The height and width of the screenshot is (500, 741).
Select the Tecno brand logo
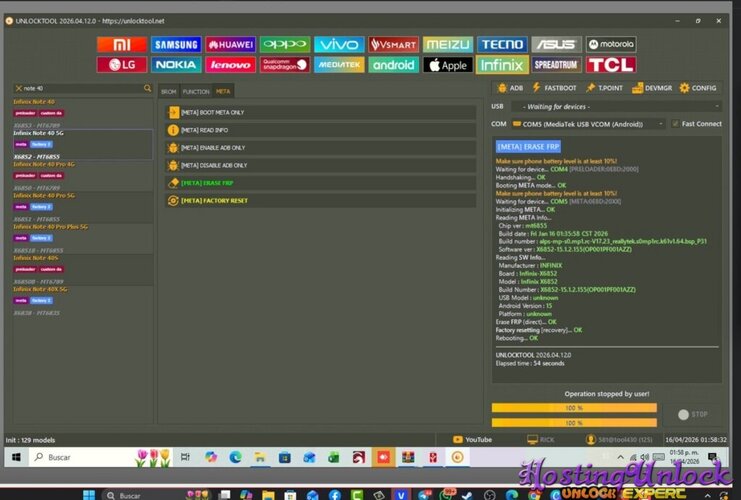[502, 44]
